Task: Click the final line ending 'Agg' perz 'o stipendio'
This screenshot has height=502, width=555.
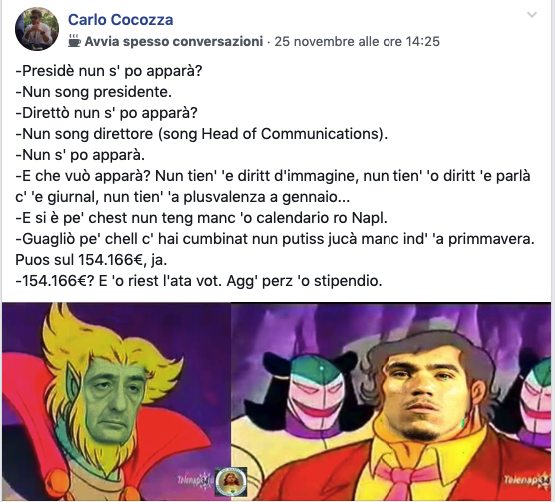Action: coord(199,281)
